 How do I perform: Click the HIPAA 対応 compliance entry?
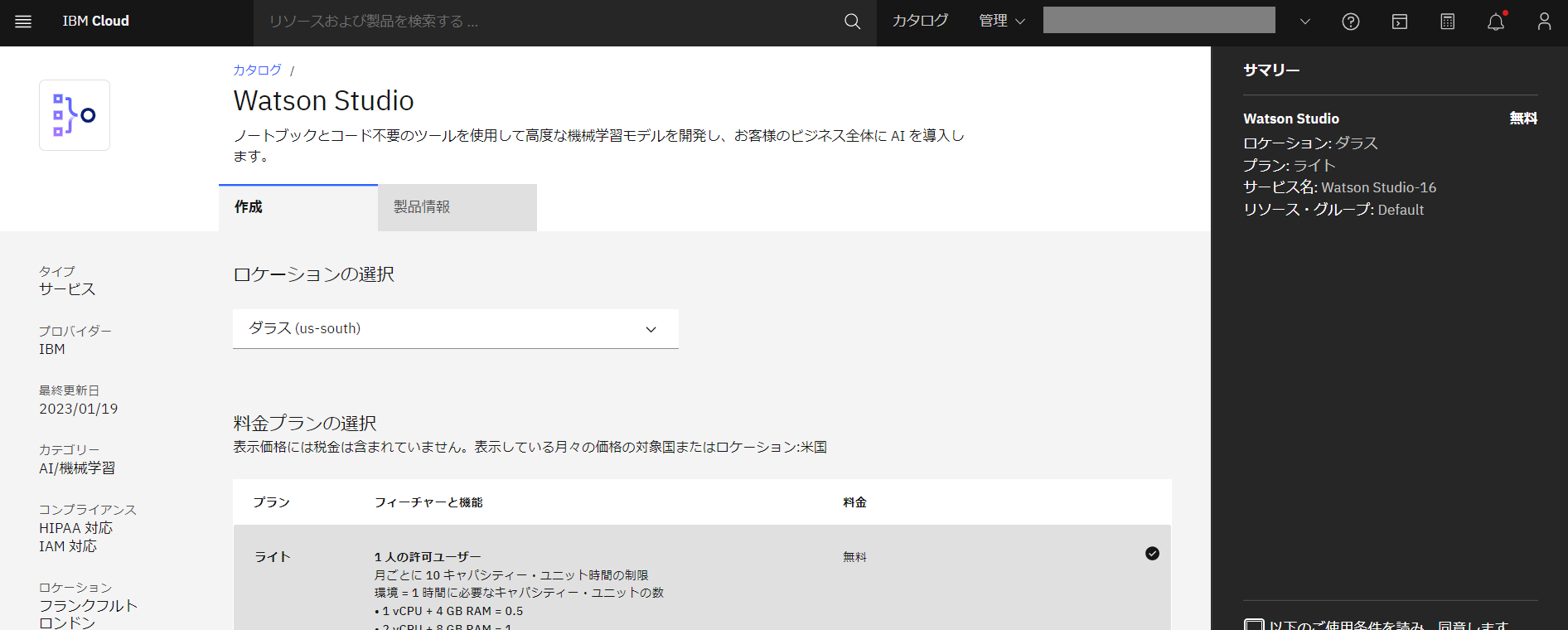click(75, 528)
